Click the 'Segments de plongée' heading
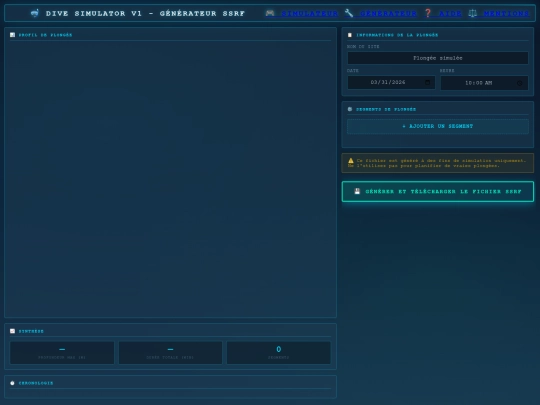 [x=386, y=109]
